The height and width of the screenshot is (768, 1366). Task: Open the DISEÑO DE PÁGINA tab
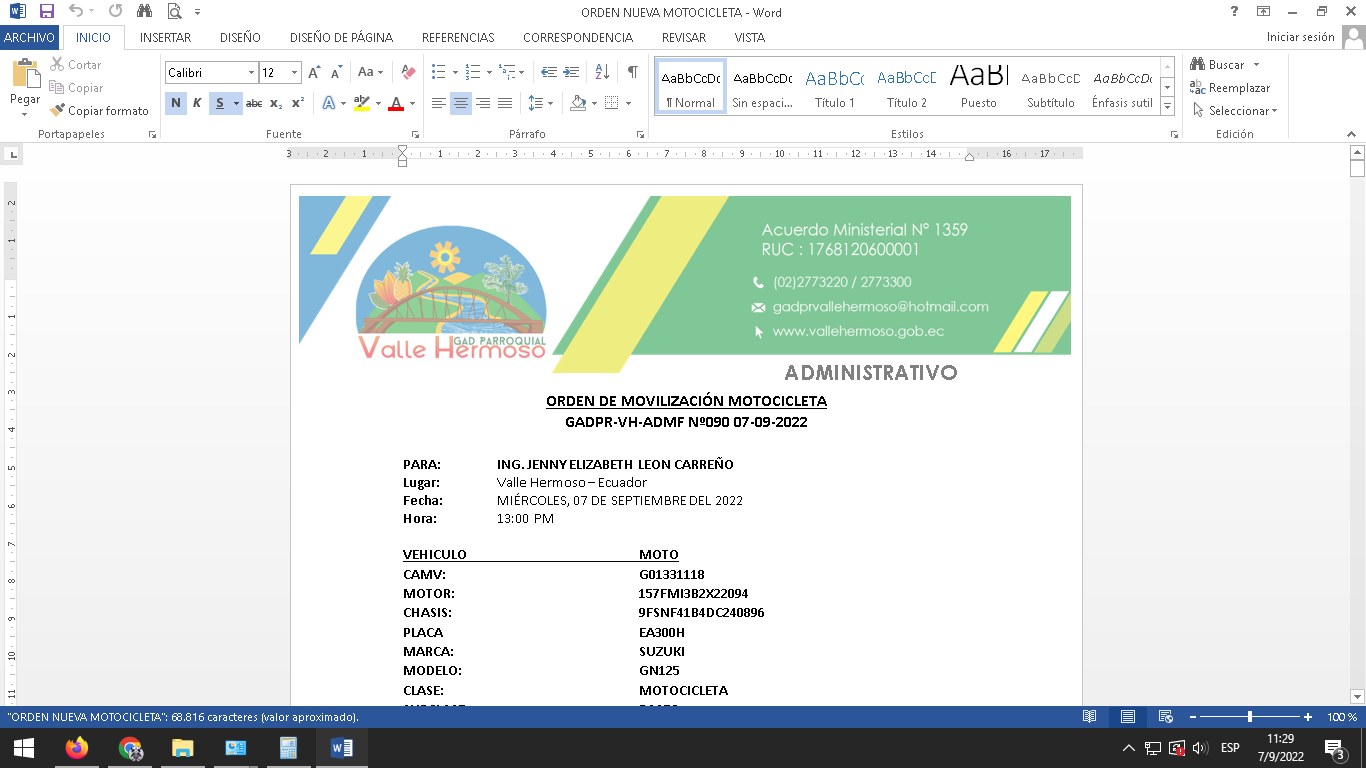coord(341,38)
